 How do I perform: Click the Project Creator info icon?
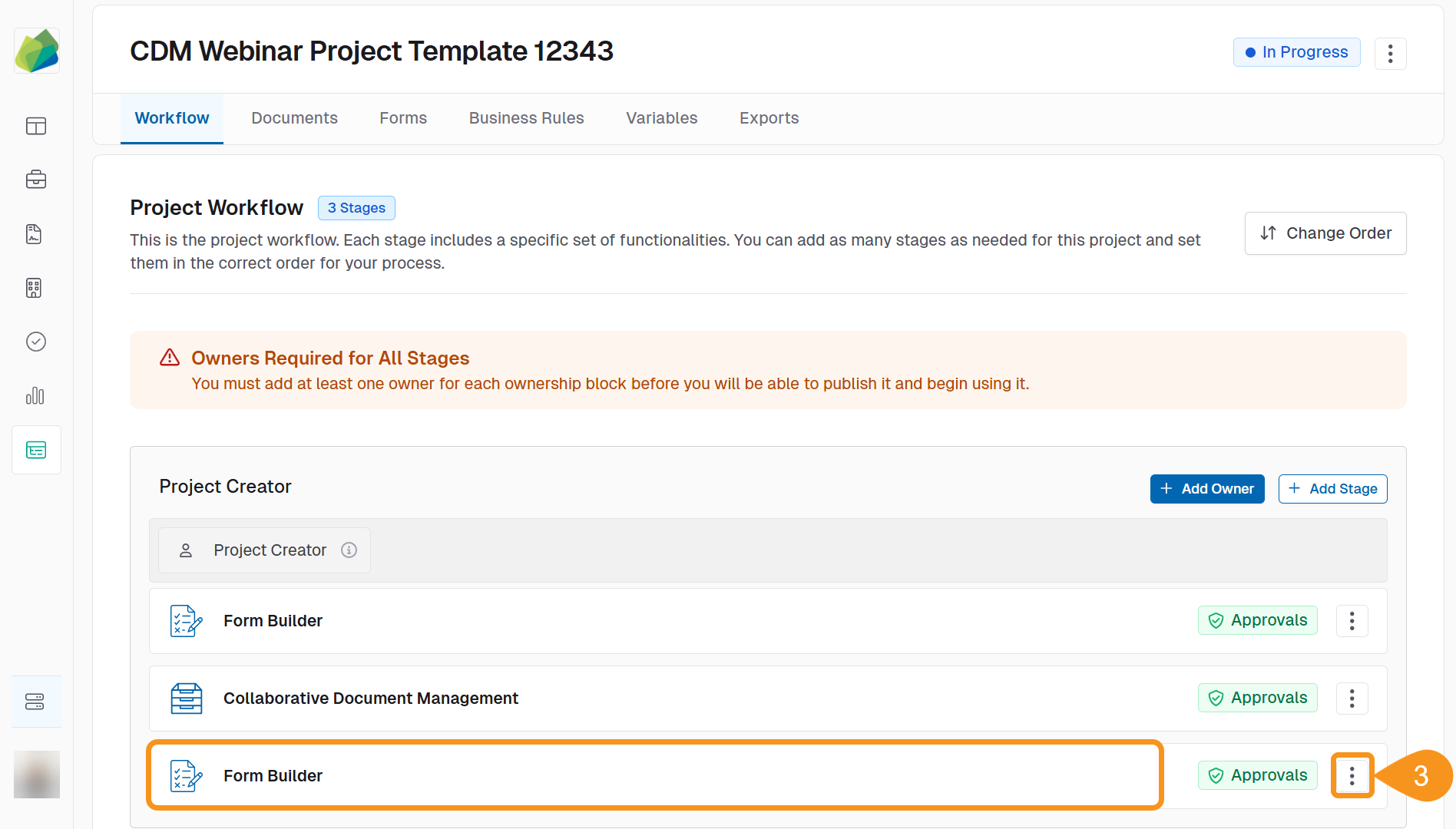click(349, 550)
